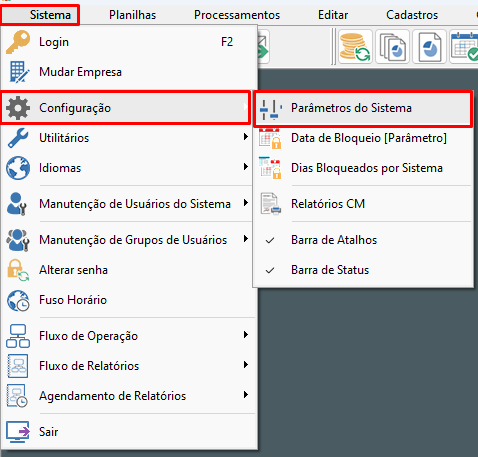Click the calendar with checkmark toolbar icon
The height and width of the screenshot is (457, 478).
[x=464, y=47]
